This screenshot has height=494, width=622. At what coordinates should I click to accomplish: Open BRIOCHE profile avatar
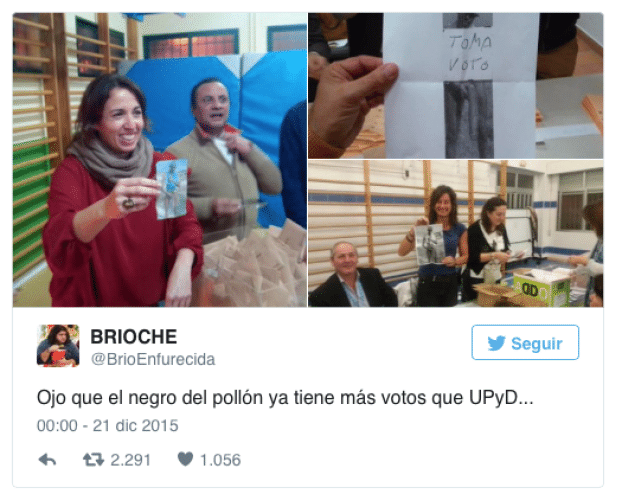pos(58,345)
